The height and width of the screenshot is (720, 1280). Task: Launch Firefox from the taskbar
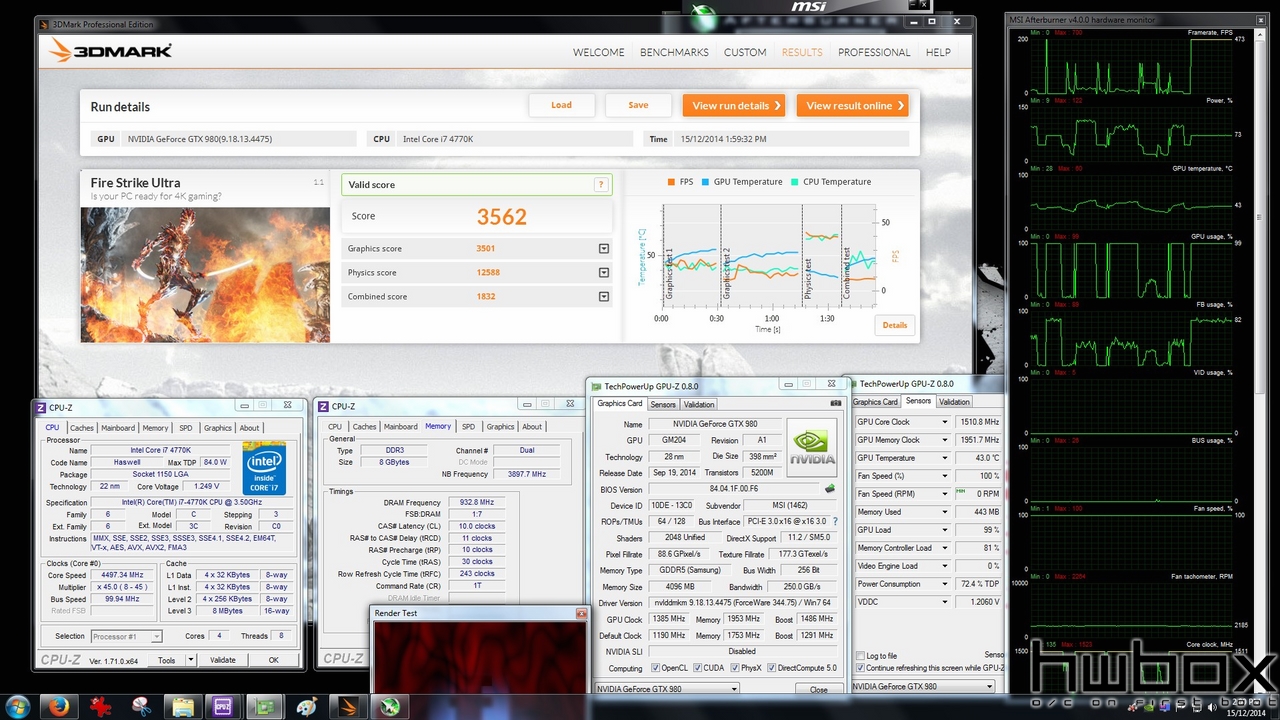click(x=58, y=706)
